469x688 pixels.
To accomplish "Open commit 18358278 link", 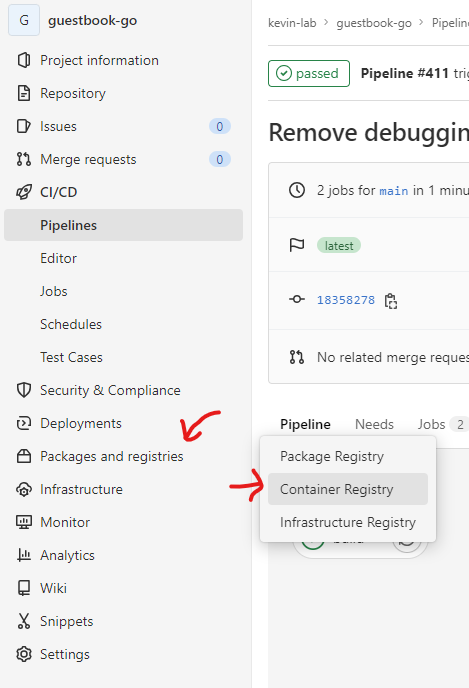I will coord(346,300).
